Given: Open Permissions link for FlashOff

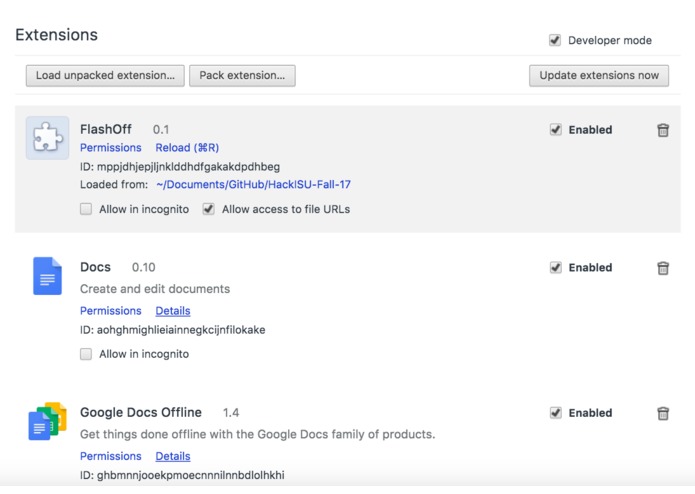Looking at the screenshot, I should [x=111, y=148].
